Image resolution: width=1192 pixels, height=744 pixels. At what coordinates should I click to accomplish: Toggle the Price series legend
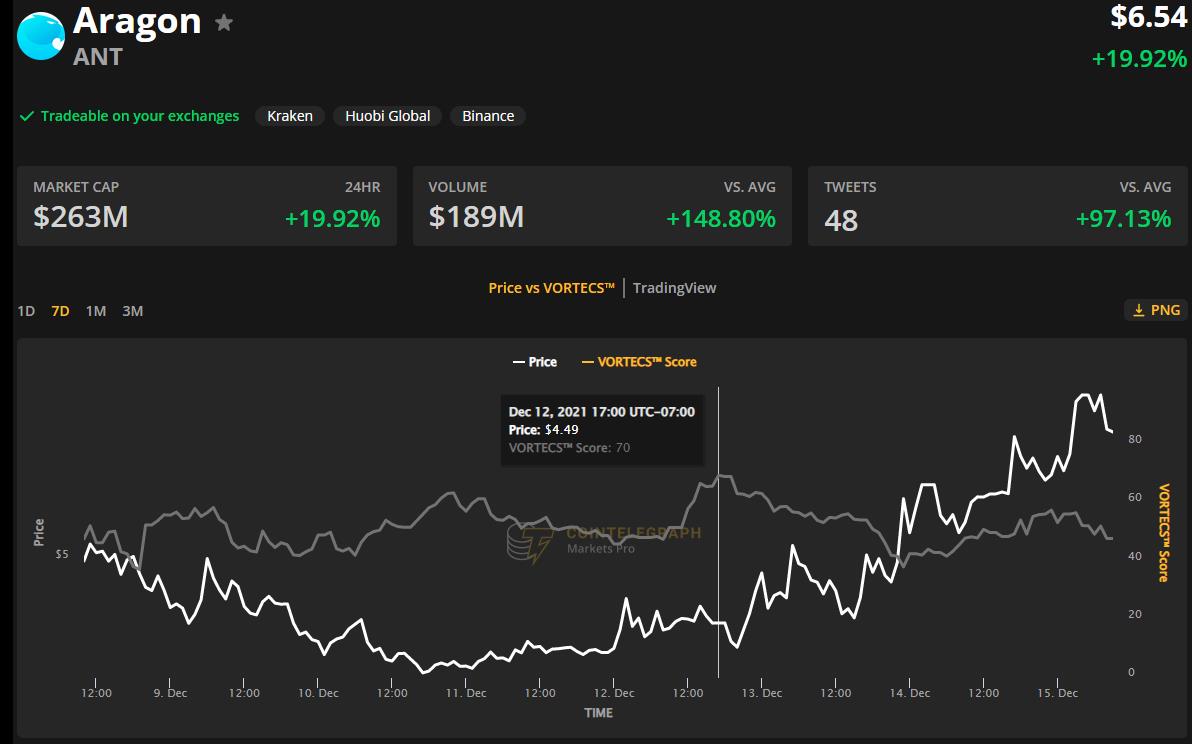click(535, 363)
